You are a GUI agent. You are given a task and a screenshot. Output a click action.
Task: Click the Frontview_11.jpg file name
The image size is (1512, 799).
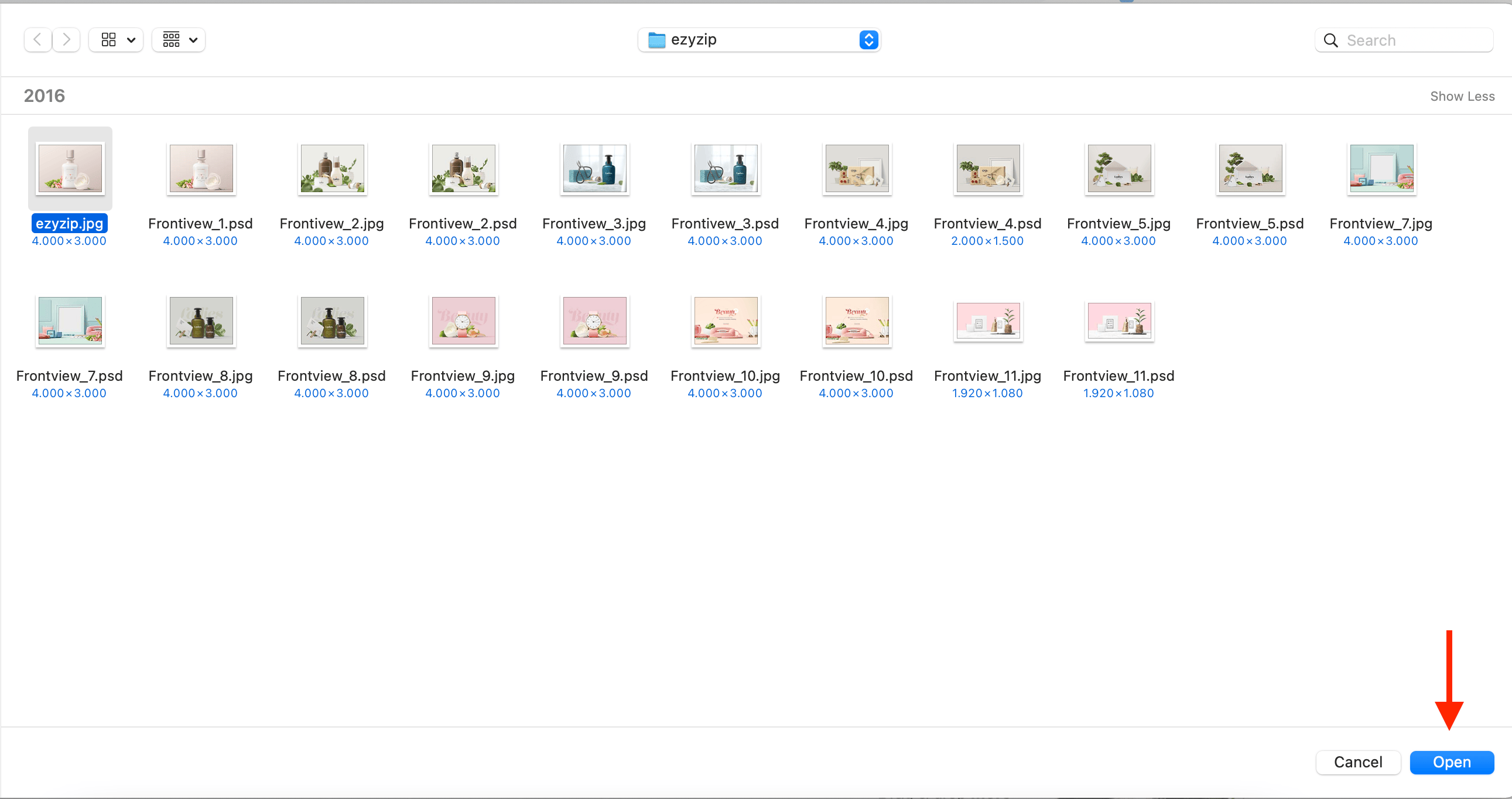click(987, 376)
